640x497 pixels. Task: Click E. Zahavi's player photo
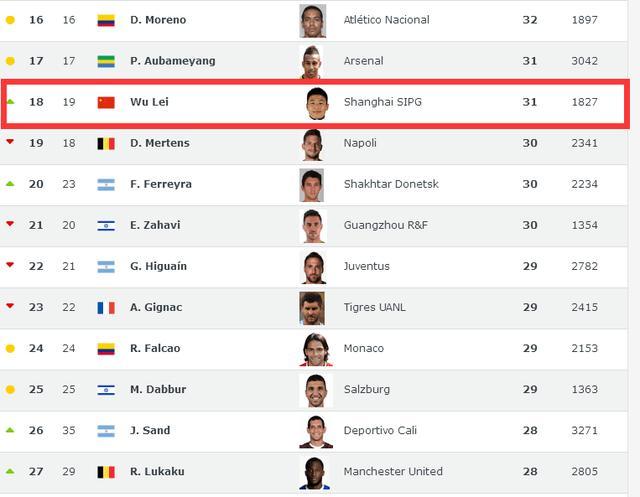pos(312,226)
